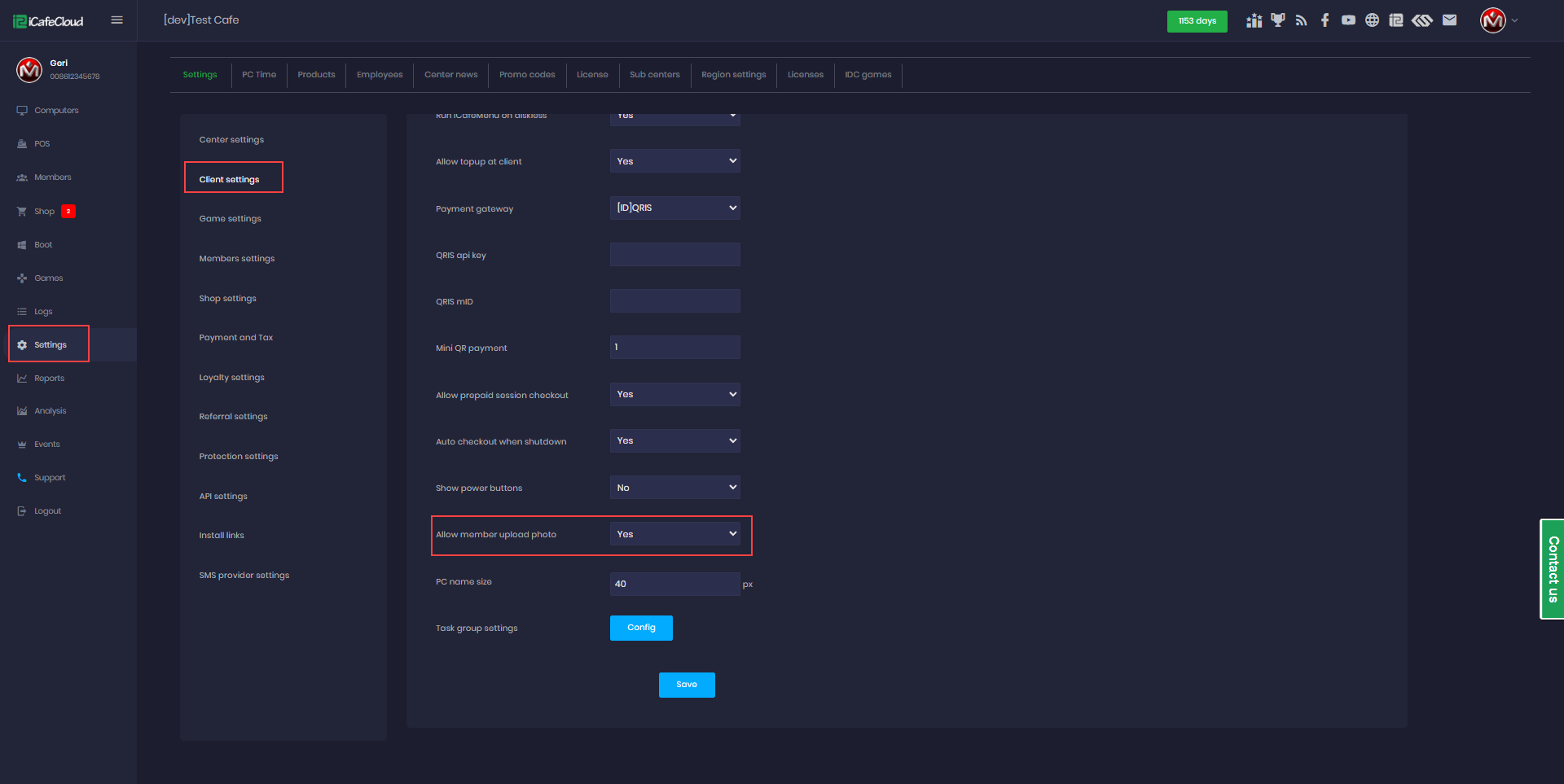Open the trophy icon in header
Viewport: 1564px width, 784px height.
(1277, 20)
